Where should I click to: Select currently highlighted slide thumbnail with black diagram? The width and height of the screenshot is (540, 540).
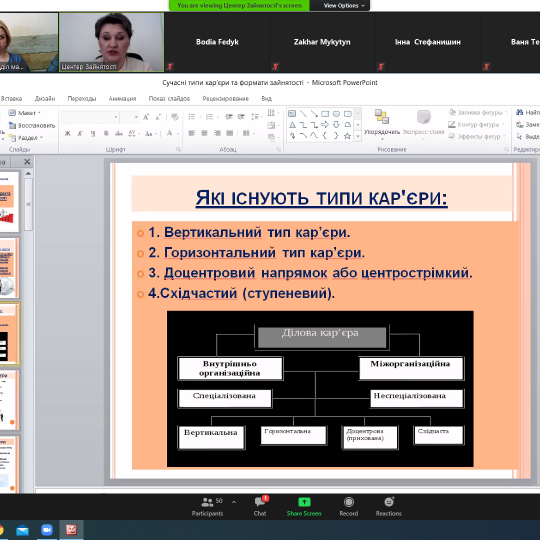(x=9, y=333)
